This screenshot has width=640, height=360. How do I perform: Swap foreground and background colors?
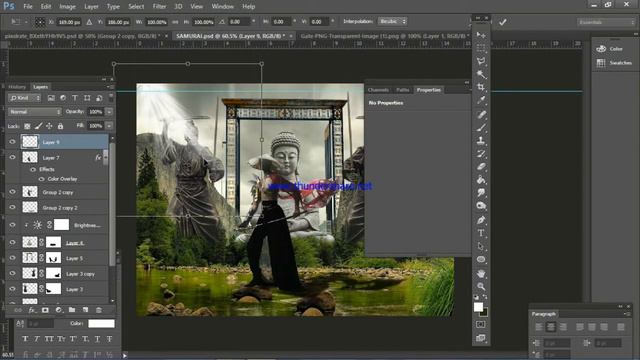click(485, 297)
